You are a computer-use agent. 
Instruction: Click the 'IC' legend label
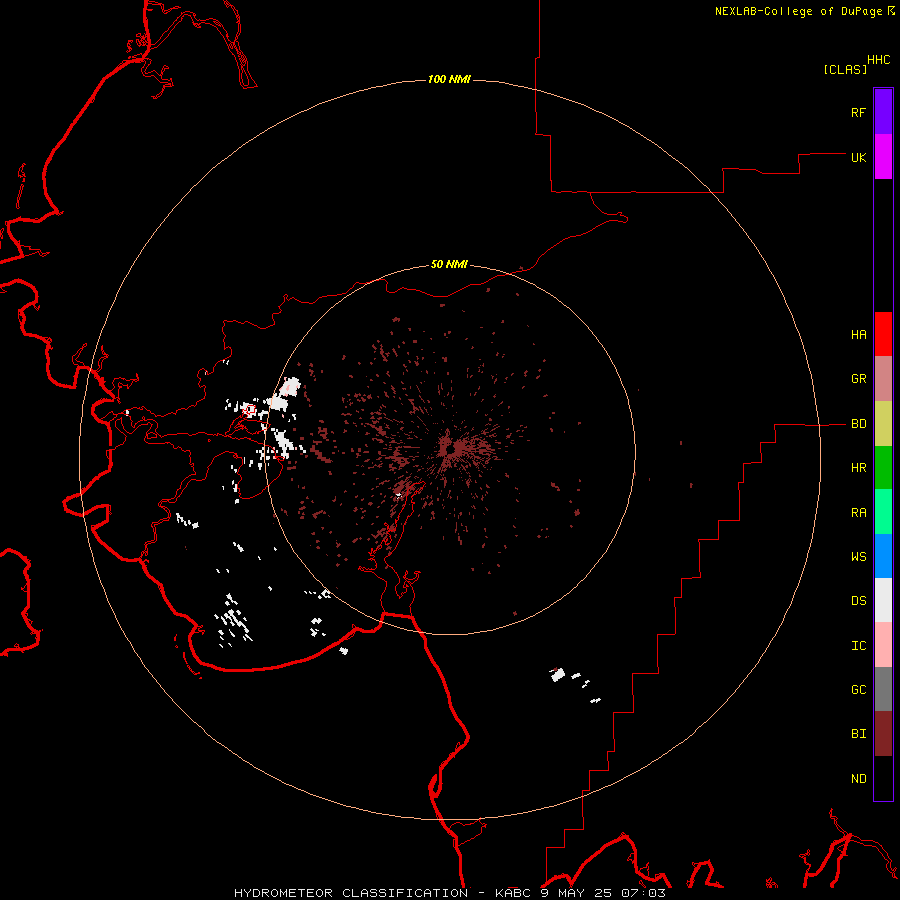pos(859,646)
